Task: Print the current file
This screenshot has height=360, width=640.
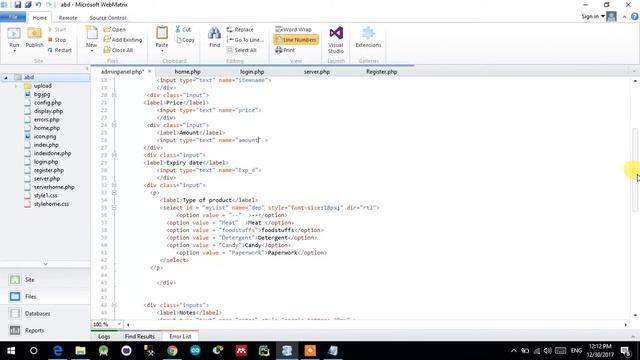Action: 285,50
